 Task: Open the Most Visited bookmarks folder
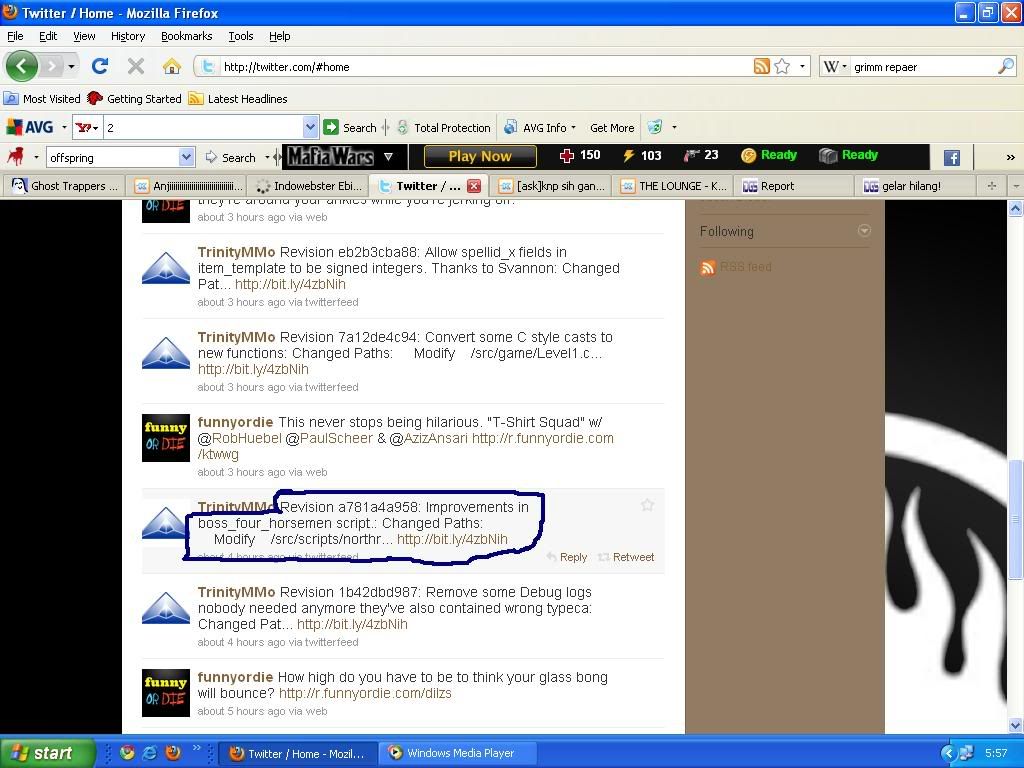(42, 99)
